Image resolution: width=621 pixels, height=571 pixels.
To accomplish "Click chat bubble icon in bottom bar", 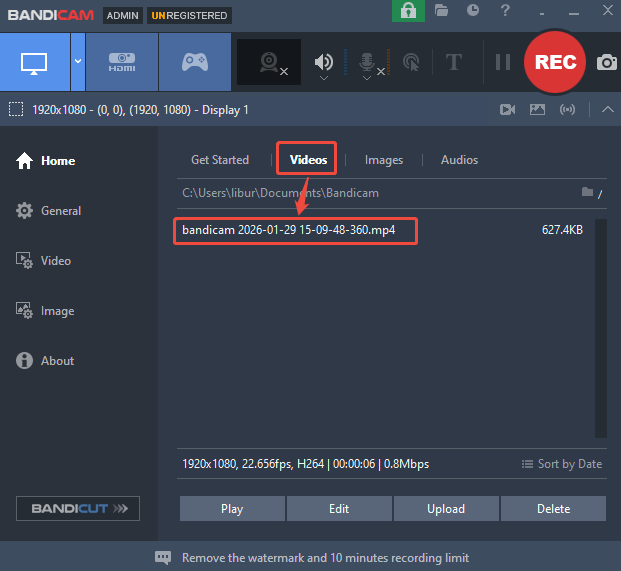I will 163,558.
